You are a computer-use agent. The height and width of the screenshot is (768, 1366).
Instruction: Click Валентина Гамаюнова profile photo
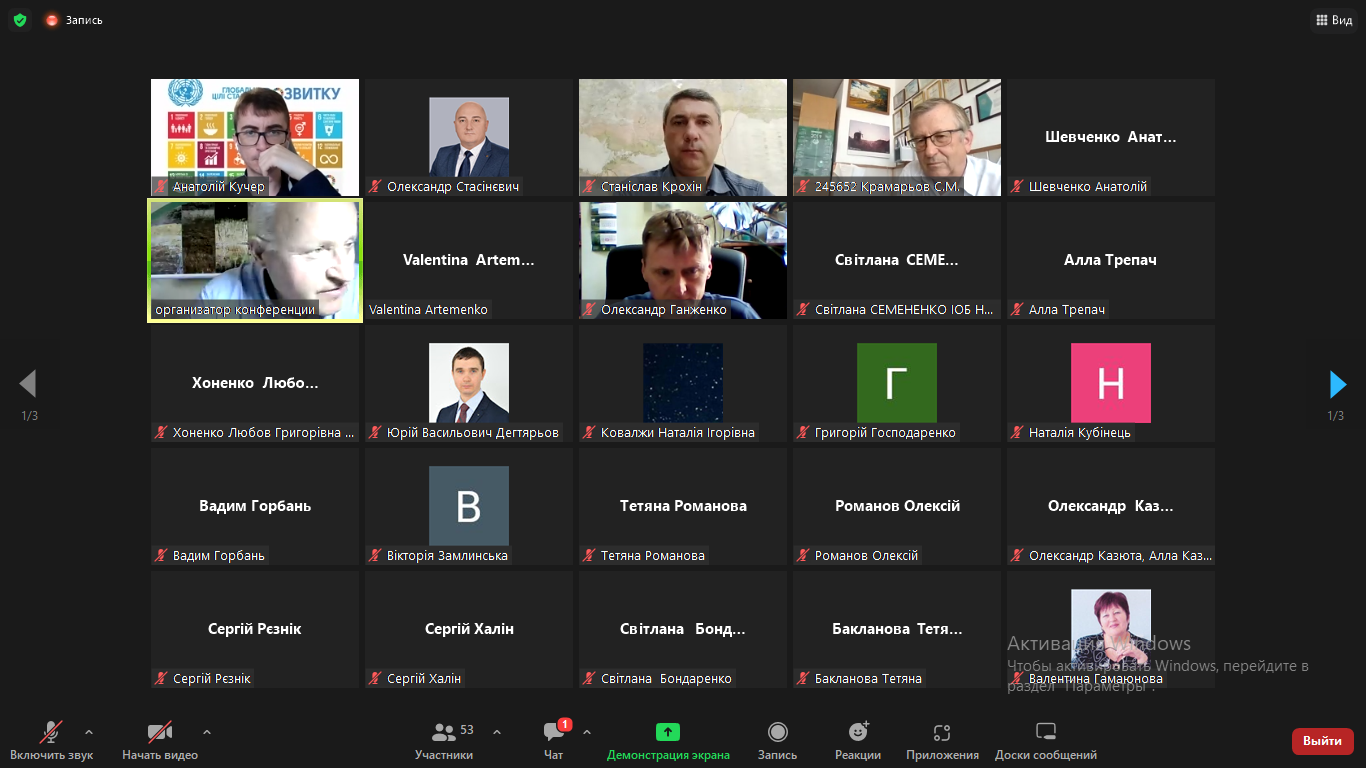1111,629
